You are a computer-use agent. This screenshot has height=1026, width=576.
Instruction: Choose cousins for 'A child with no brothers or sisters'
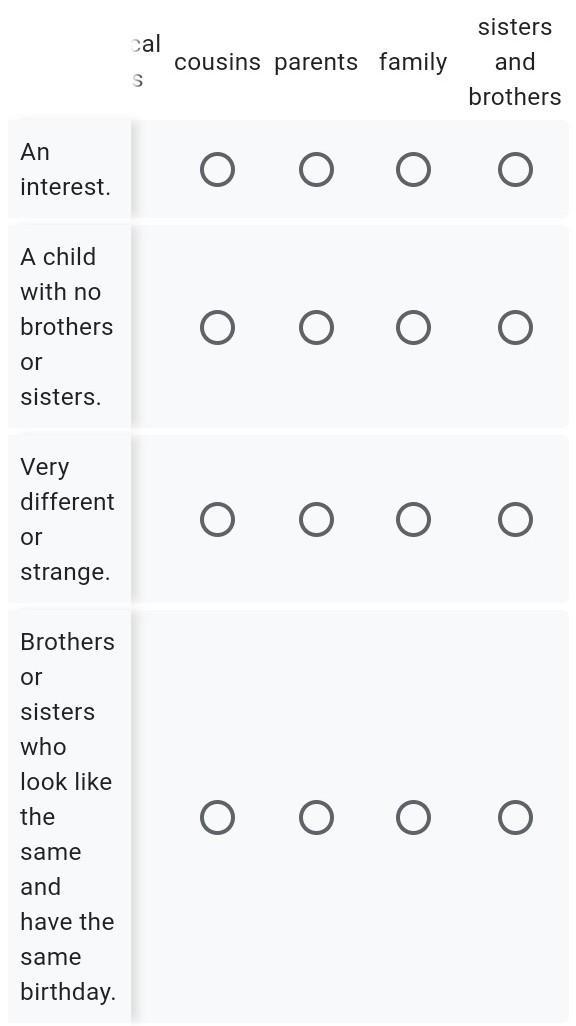click(217, 327)
